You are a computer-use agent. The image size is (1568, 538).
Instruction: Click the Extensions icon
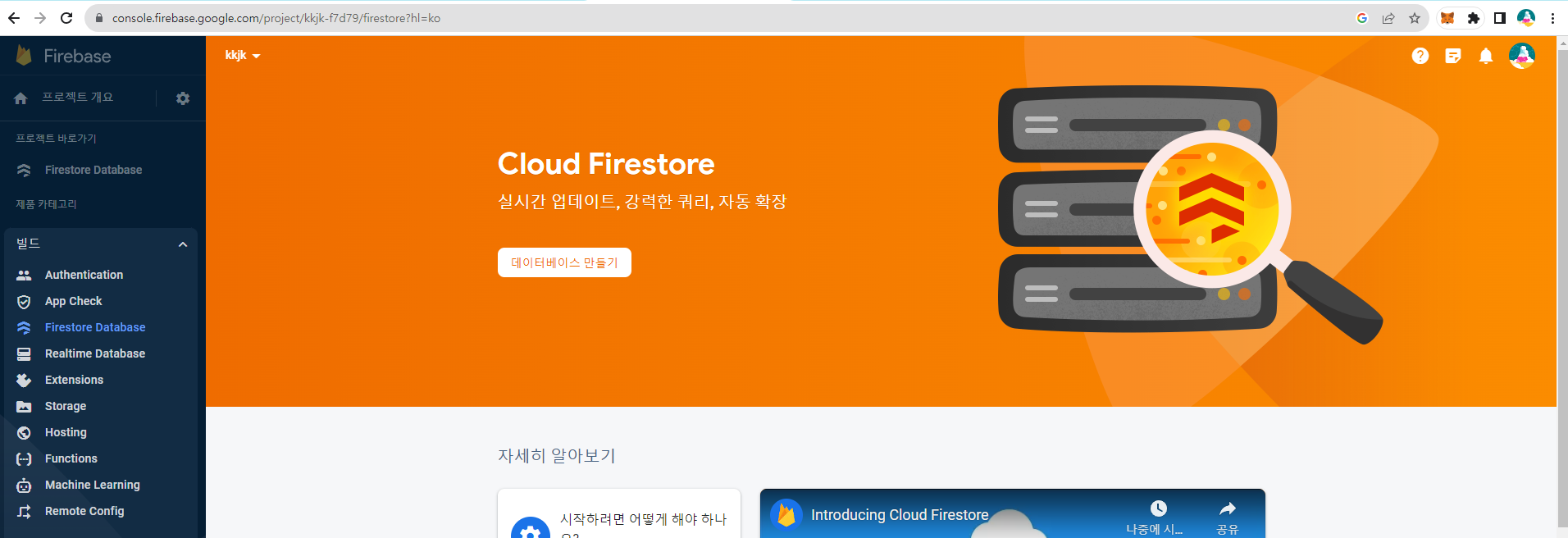tap(24, 380)
